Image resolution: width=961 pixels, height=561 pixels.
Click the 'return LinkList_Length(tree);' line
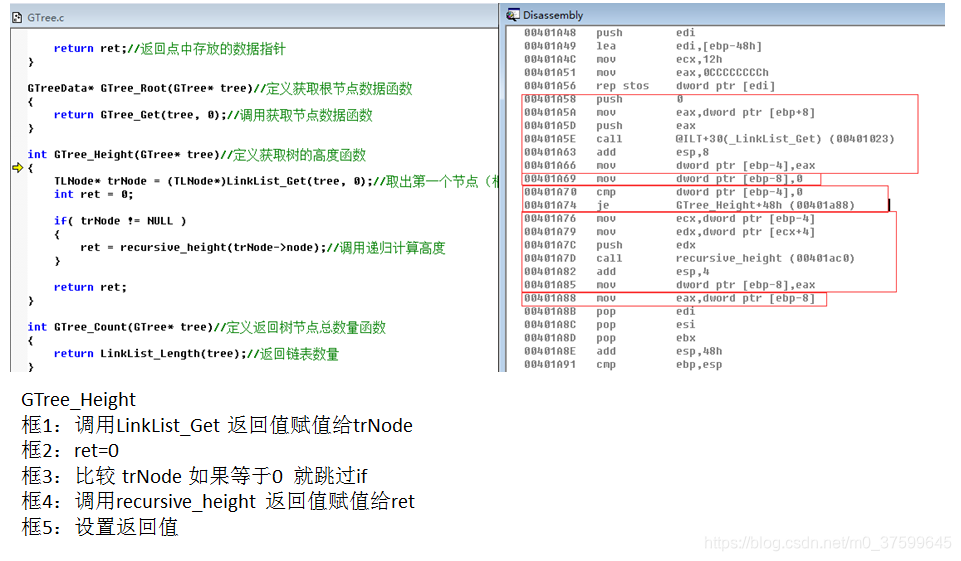coord(196,354)
